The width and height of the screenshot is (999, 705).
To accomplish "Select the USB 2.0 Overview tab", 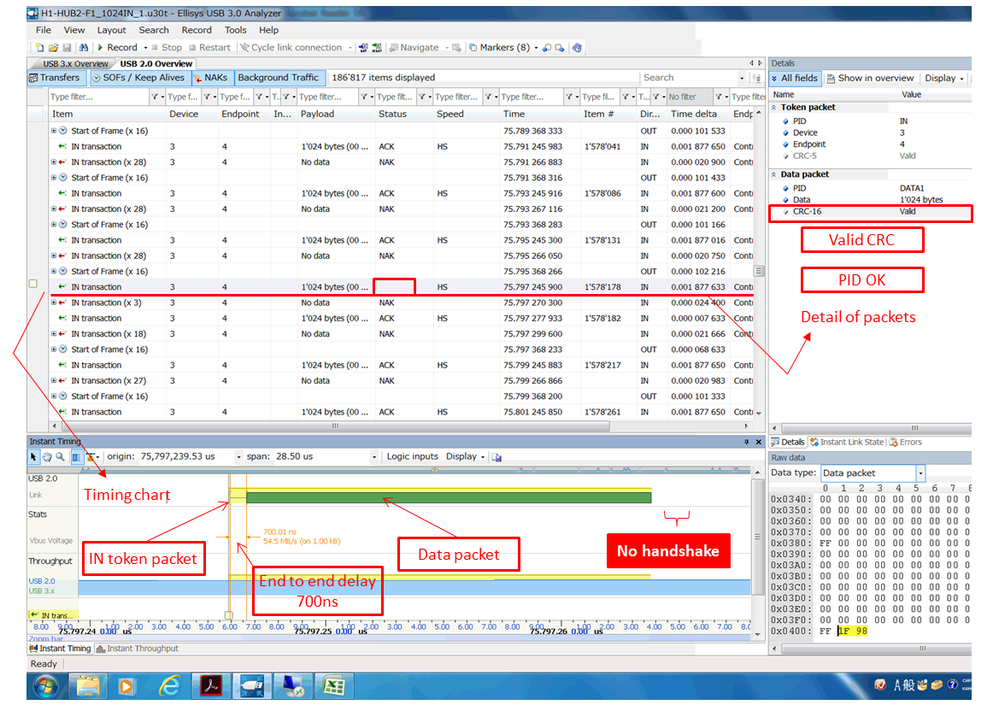I will [156, 64].
